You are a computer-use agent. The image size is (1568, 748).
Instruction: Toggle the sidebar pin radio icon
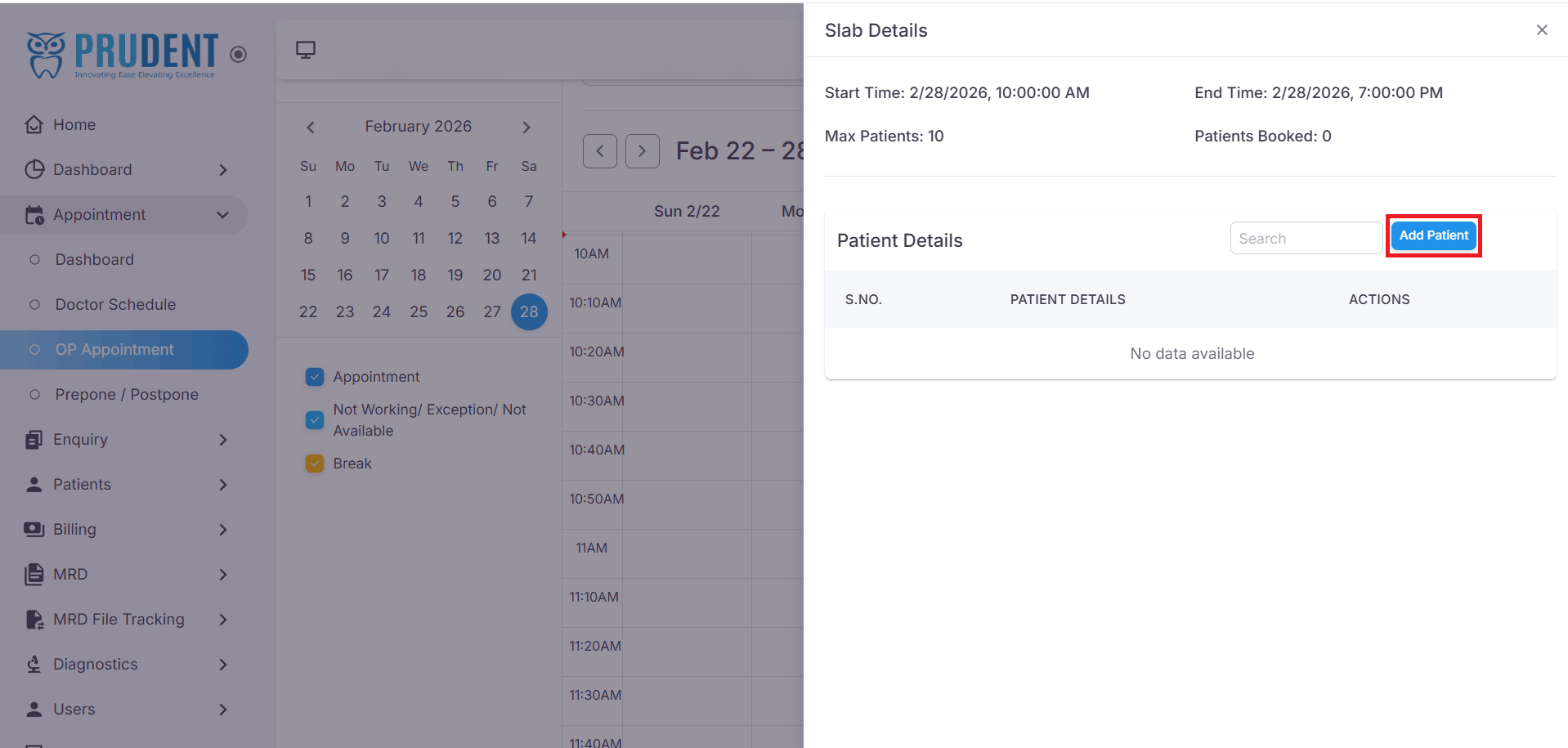pyautogui.click(x=238, y=54)
